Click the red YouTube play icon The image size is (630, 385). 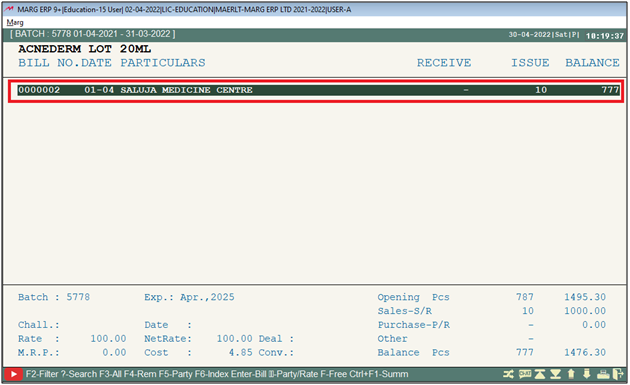(13, 374)
